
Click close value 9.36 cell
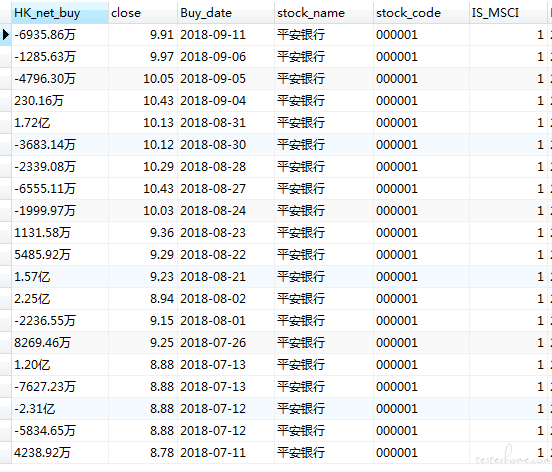[x=143, y=233]
